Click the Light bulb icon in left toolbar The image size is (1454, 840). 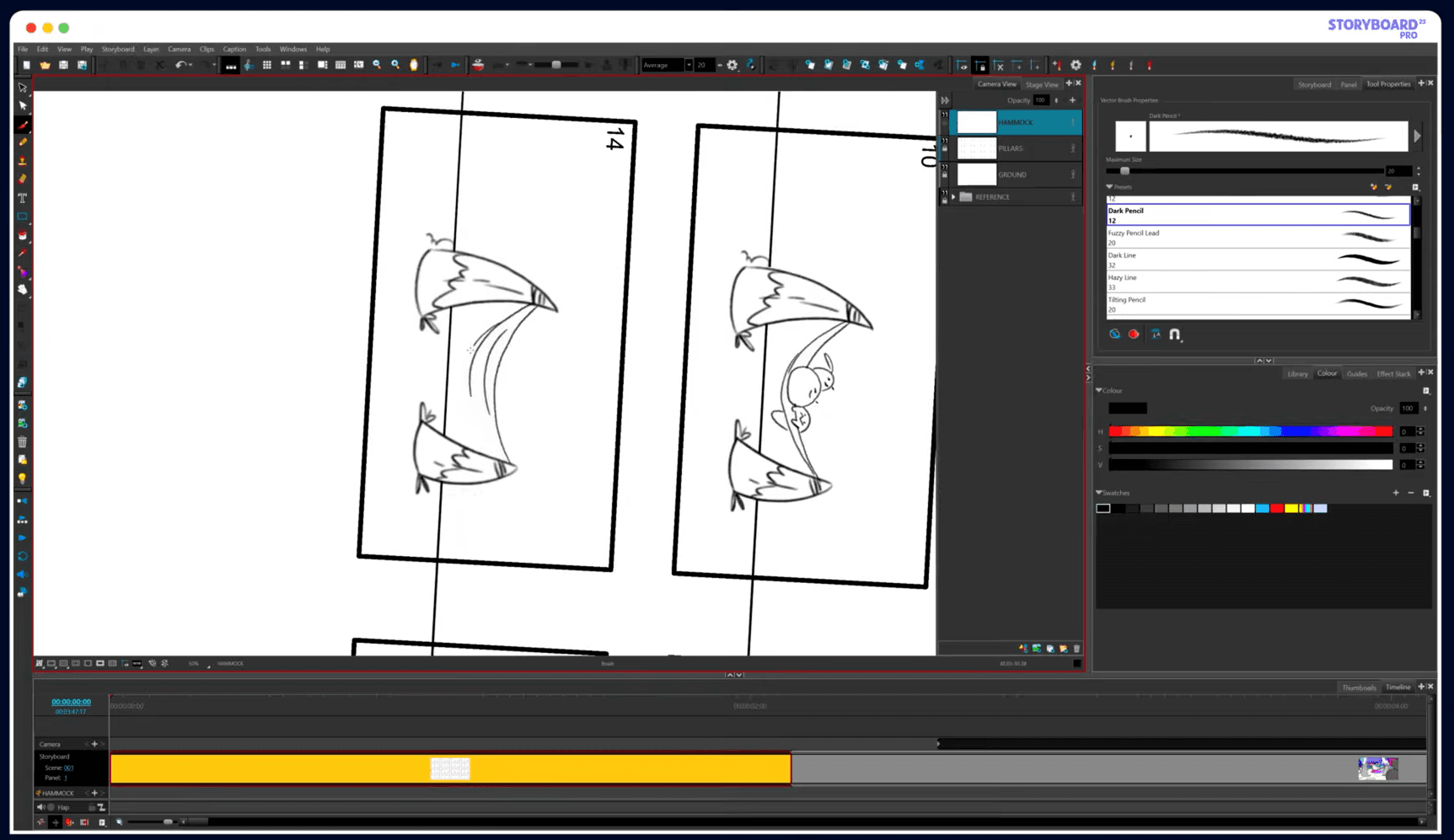(x=23, y=479)
